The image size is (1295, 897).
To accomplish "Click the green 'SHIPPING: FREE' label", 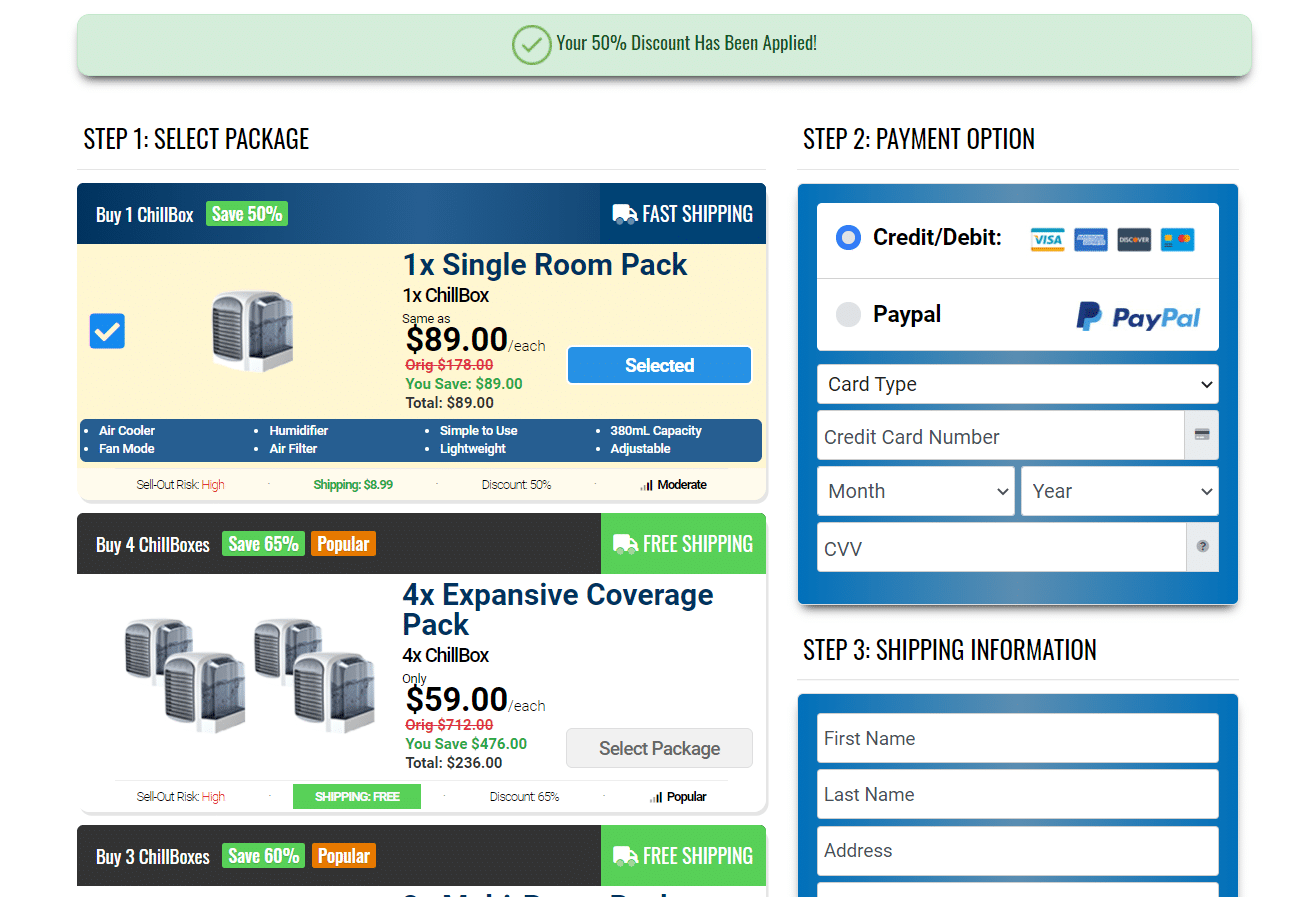I will point(357,797).
